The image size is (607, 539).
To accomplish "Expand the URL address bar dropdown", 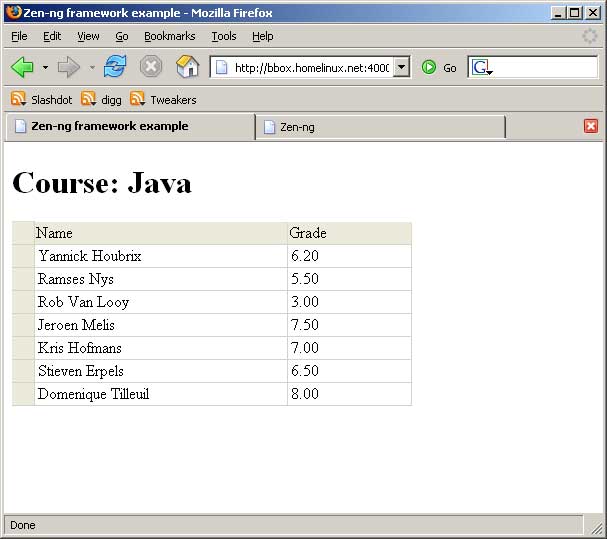I will (x=402, y=67).
